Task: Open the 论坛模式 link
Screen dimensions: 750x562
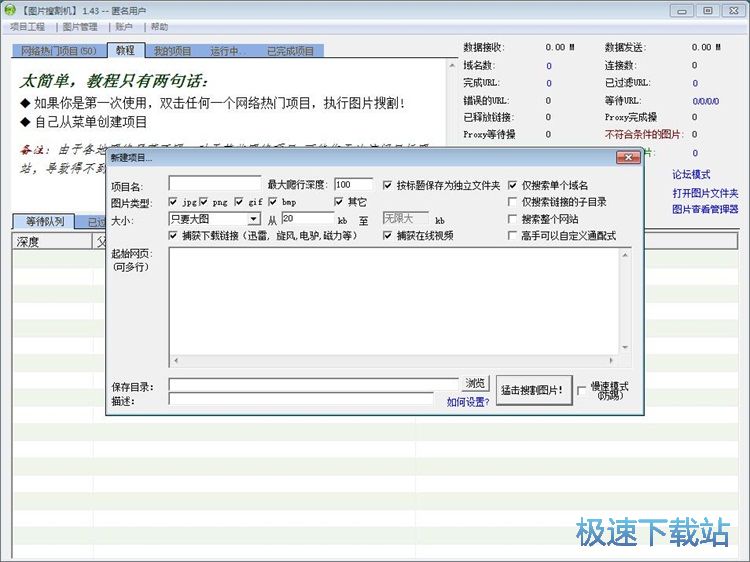Action: 691,175
